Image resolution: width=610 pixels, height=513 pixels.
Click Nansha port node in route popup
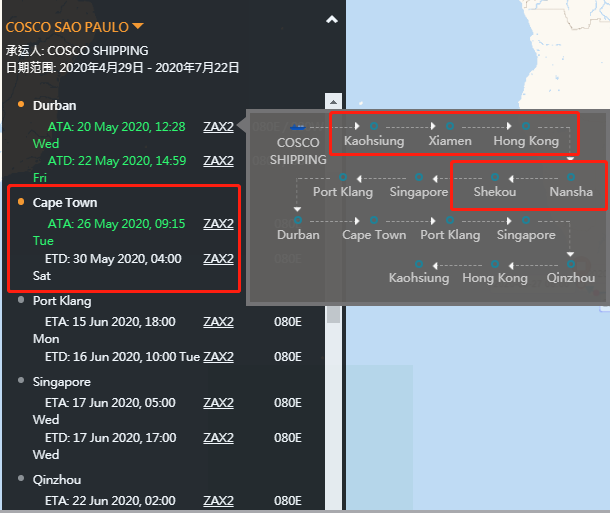coord(571,177)
